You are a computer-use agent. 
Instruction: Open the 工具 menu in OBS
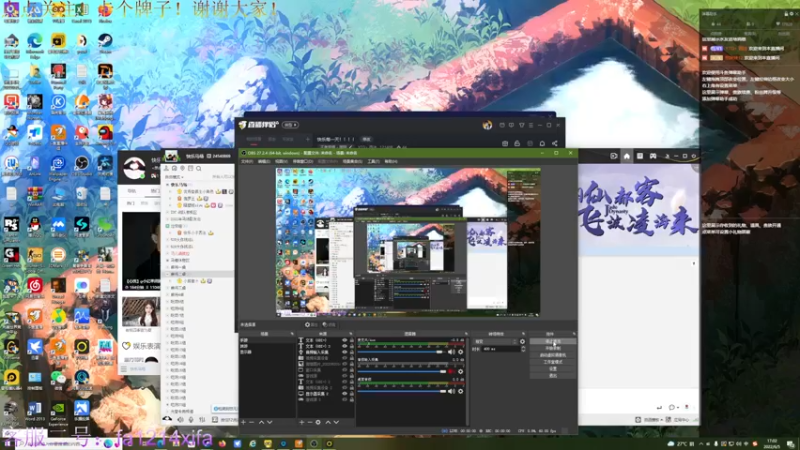click(373, 161)
